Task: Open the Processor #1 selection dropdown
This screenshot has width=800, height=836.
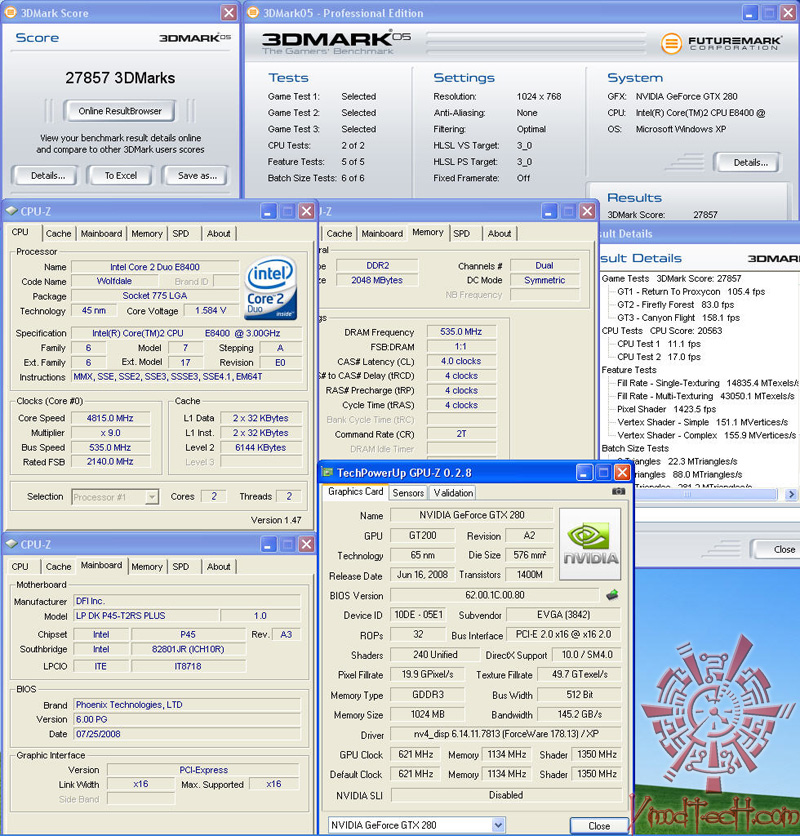Action: 152,497
